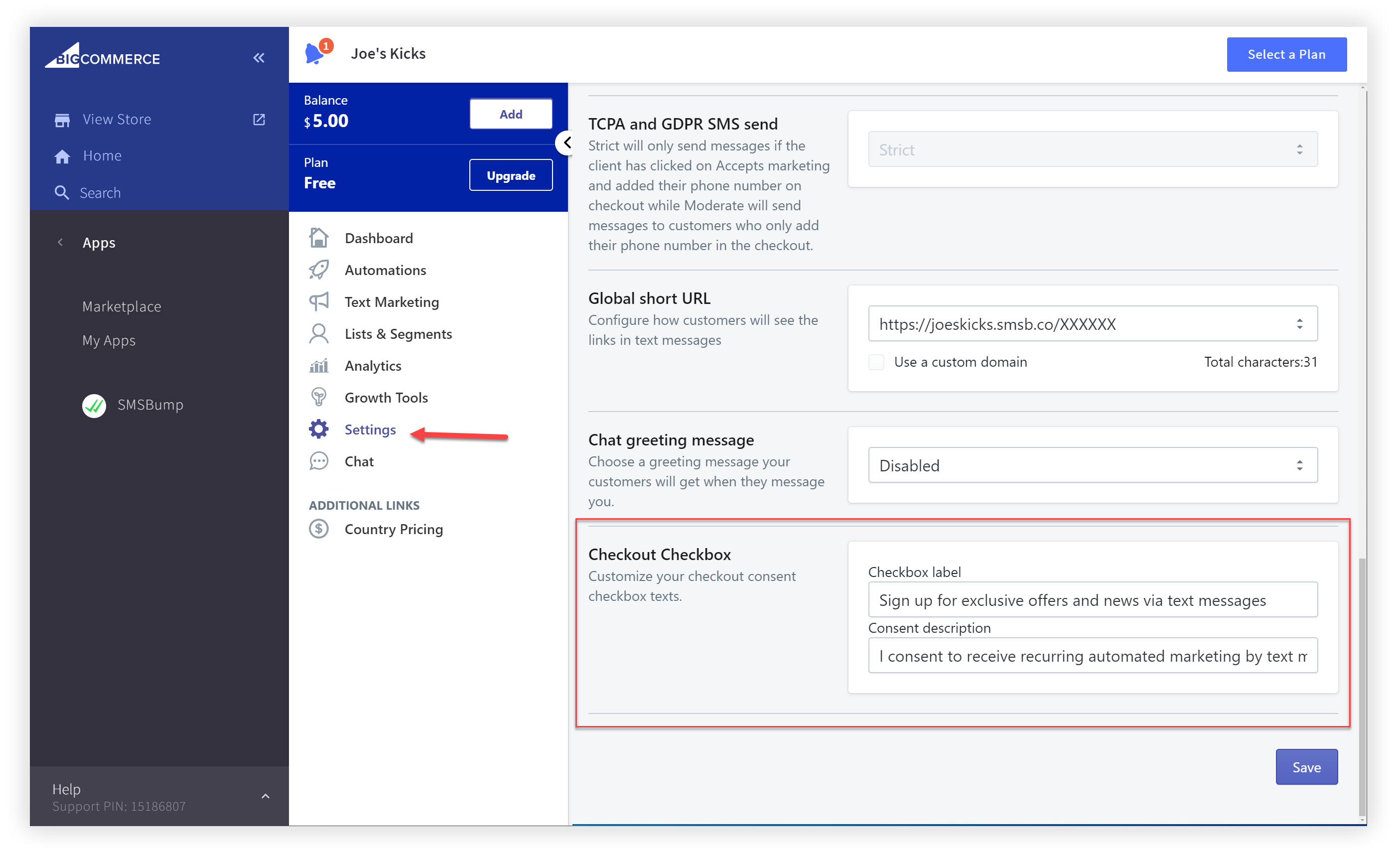Image resolution: width=1400 pixels, height=859 pixels.
Task: Click the Lists & Segments person icon
Action: pyautogui.click(x=319, y=333)
